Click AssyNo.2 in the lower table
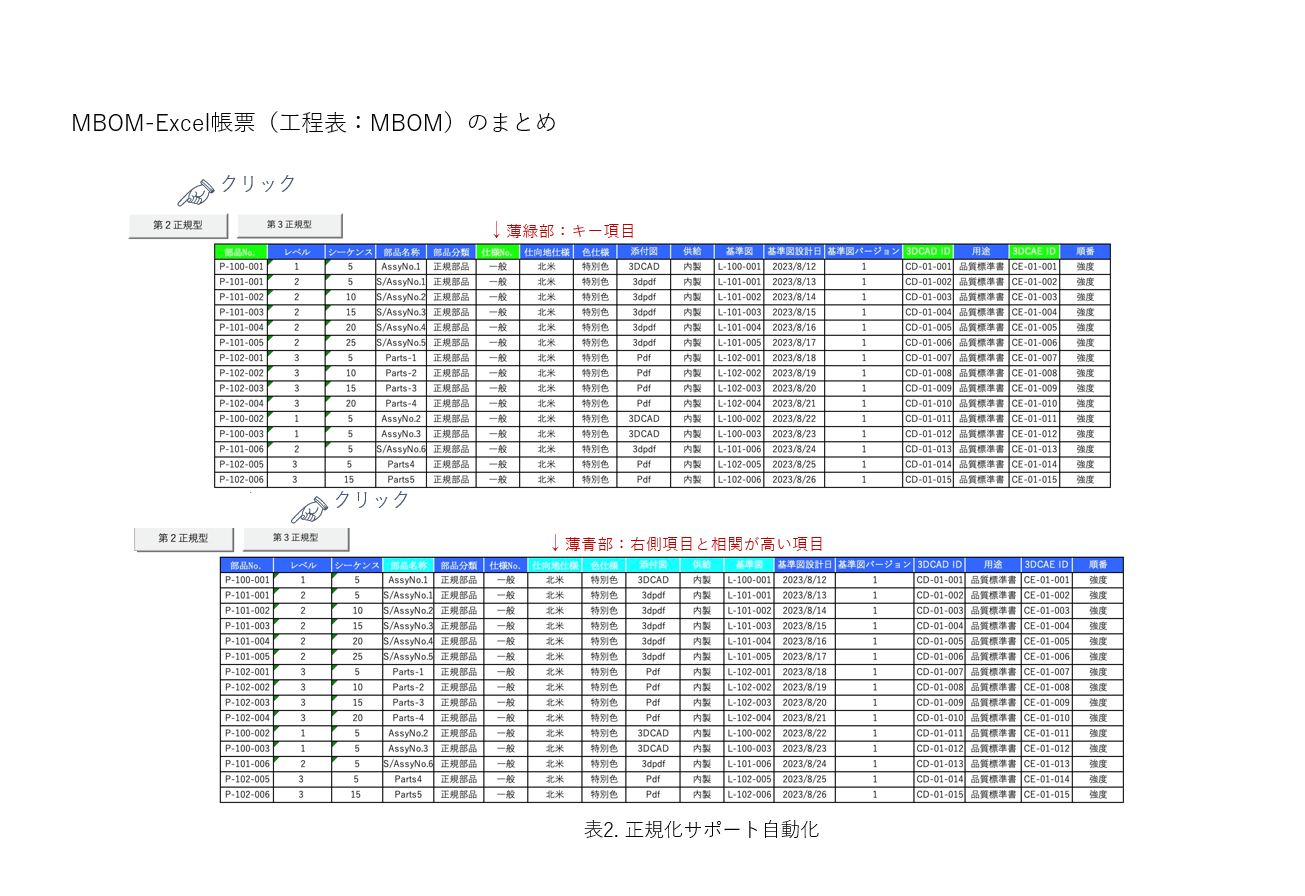Image resolution: width=1305 pixels, height=896 pixels. click(x=408, y=733)
